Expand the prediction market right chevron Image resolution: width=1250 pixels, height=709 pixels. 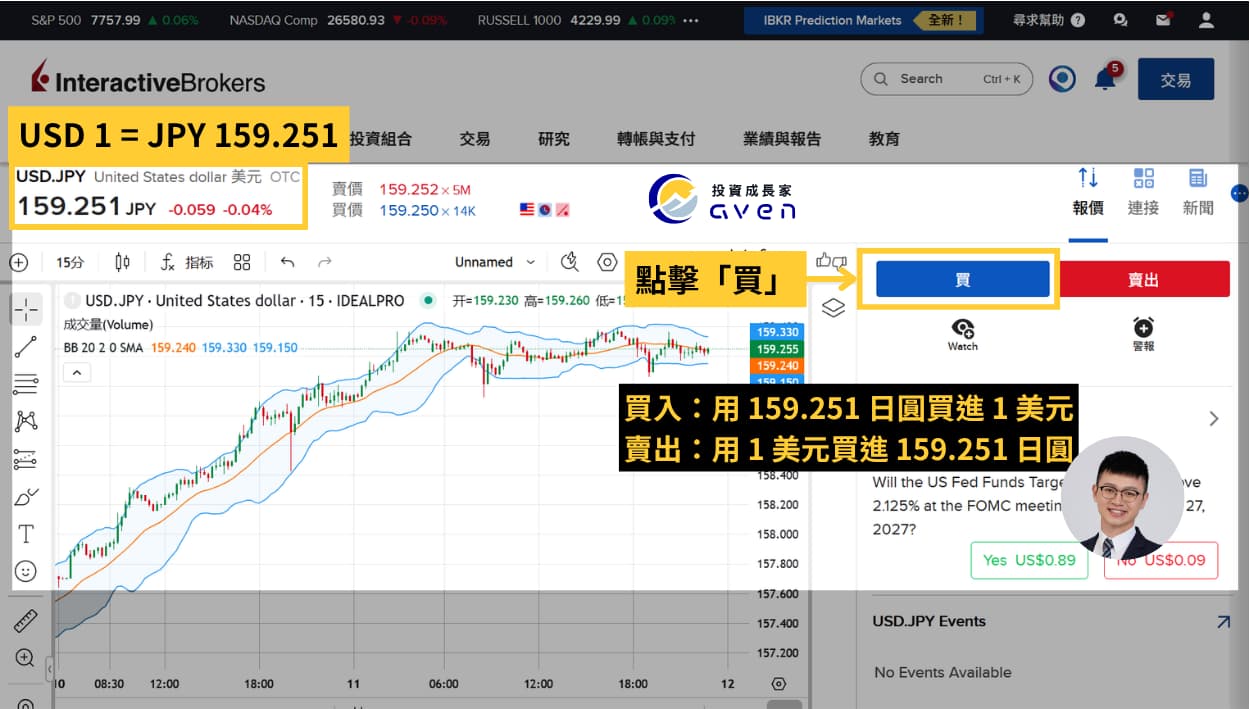pos(1214,419)
